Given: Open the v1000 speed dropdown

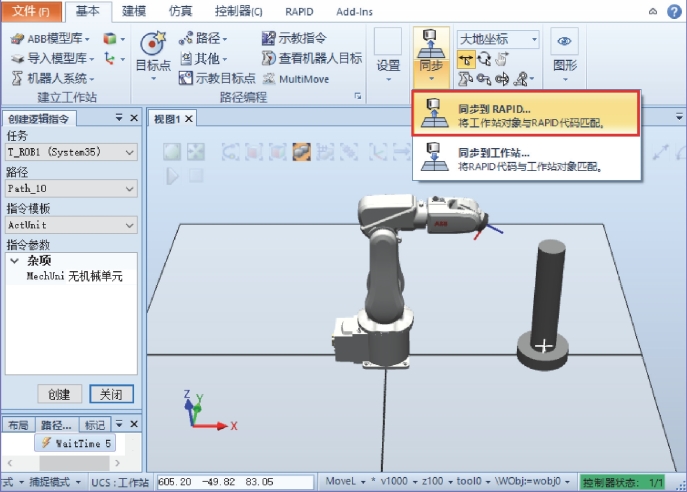Looking at the screenshot, I should pos(399,481).
